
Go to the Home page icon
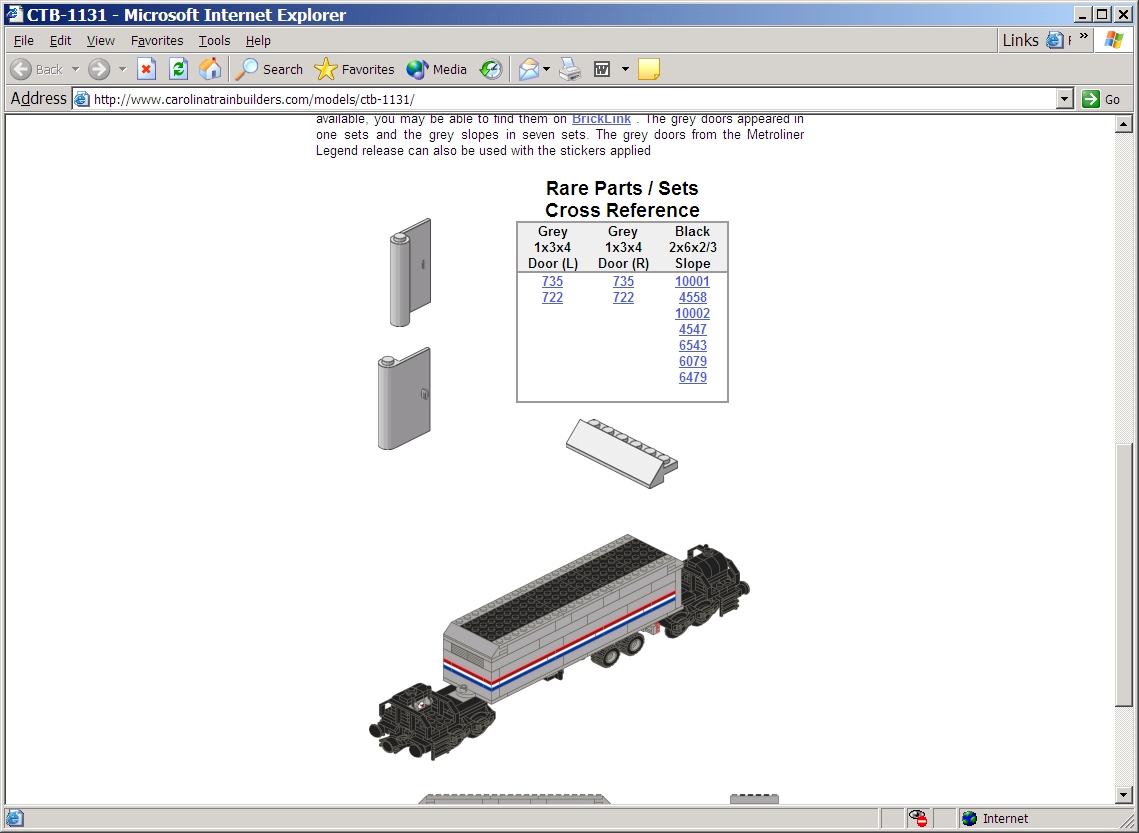point(210,69)
